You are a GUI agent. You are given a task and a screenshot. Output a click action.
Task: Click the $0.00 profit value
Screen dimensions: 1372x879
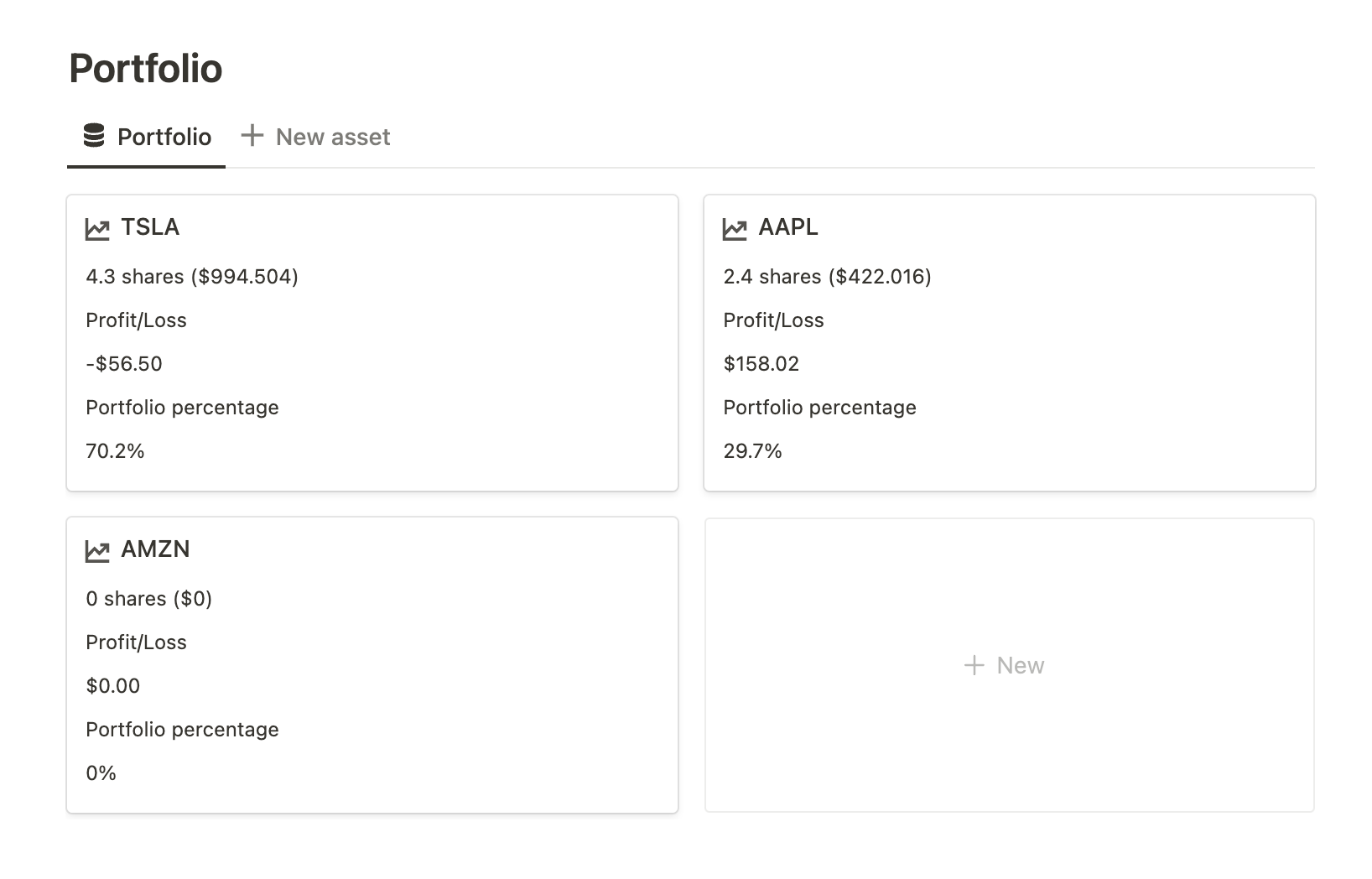113,686
